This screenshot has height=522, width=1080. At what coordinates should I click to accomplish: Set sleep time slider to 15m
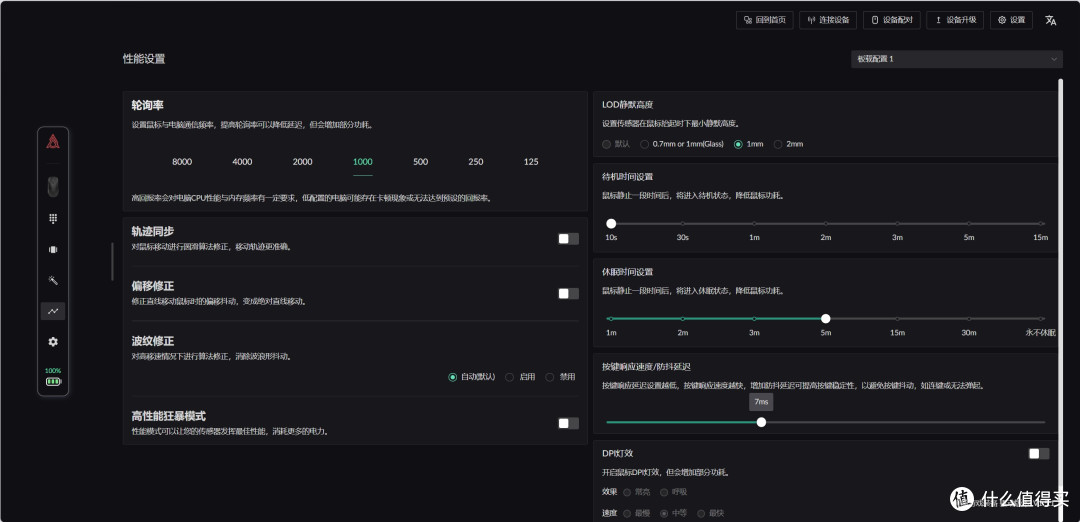click(897, 319)
